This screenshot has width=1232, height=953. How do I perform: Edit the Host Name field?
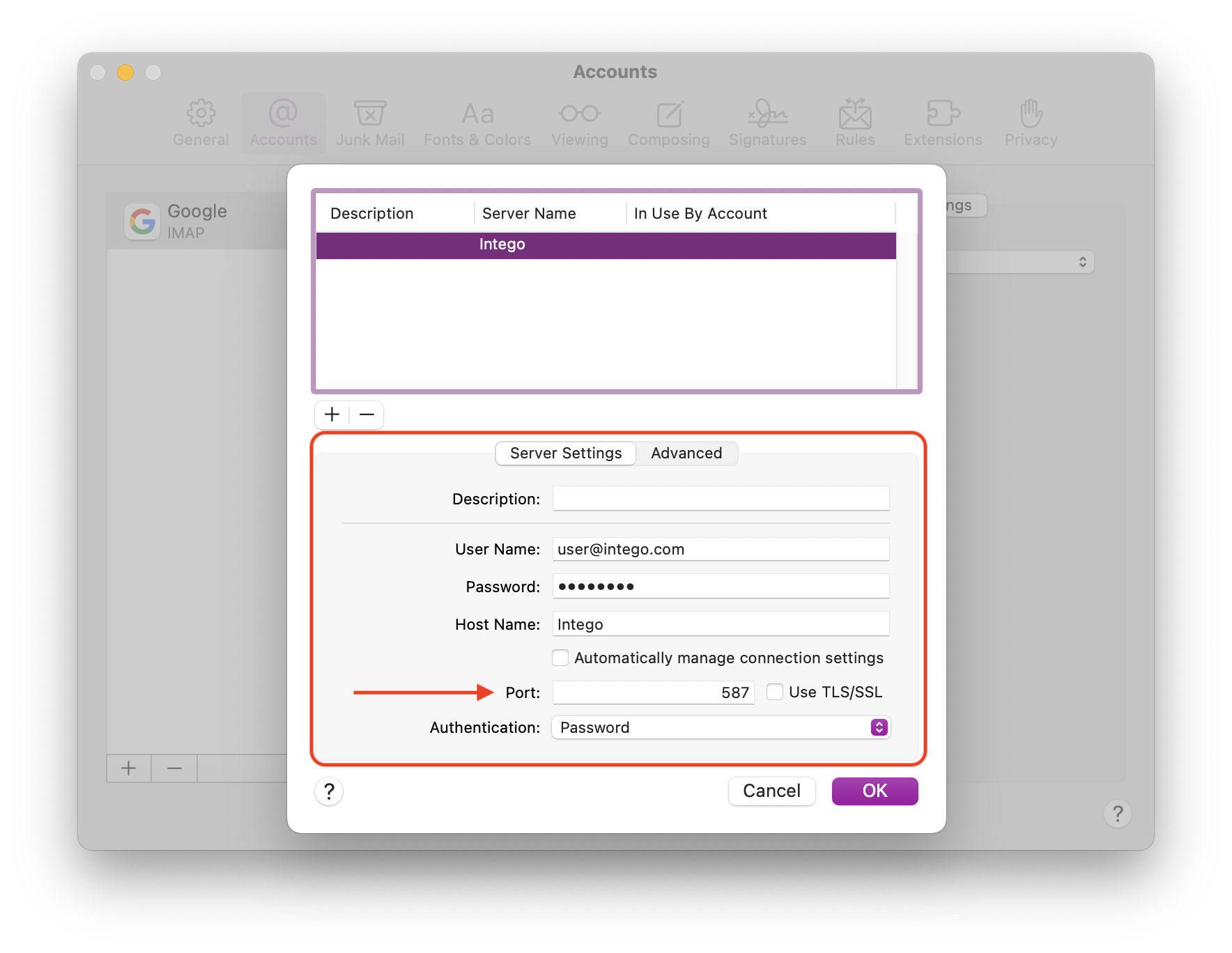pos(721,623)
